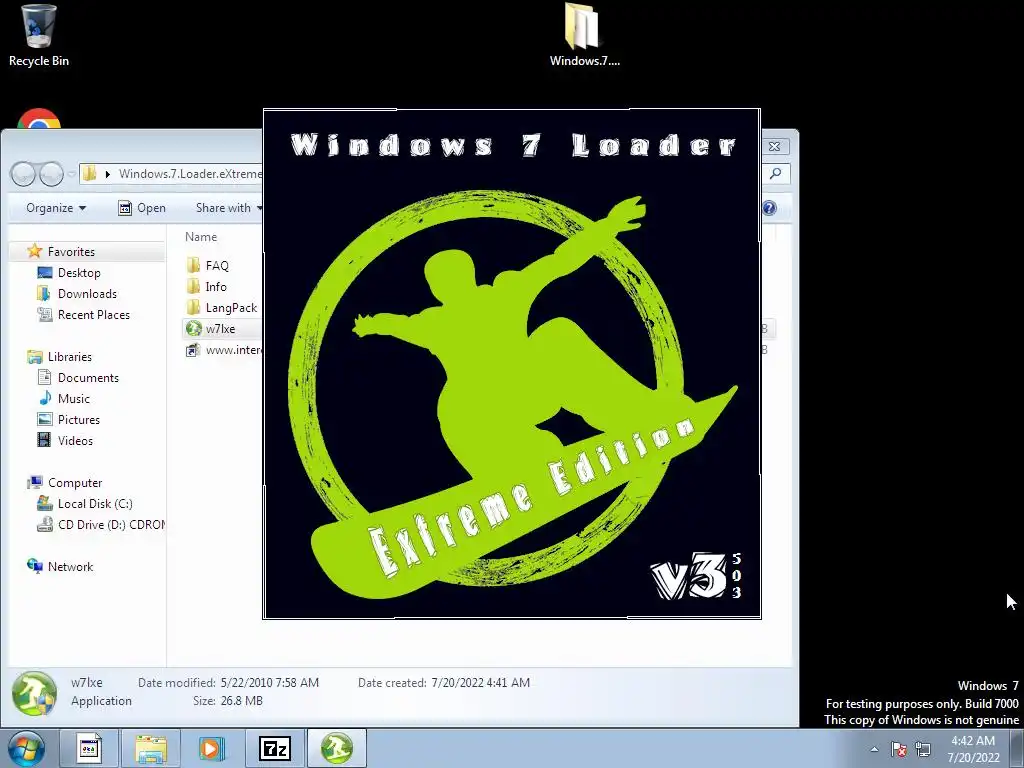Open the Recycle Bin desktop icon

tap(39, 36)
